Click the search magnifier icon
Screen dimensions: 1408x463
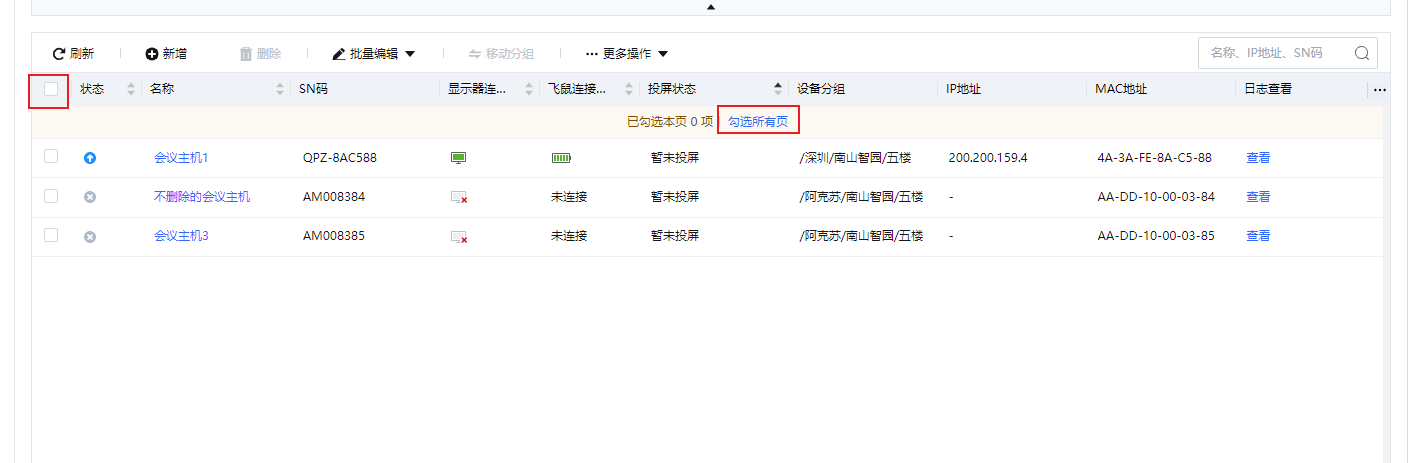[1361, 53]
